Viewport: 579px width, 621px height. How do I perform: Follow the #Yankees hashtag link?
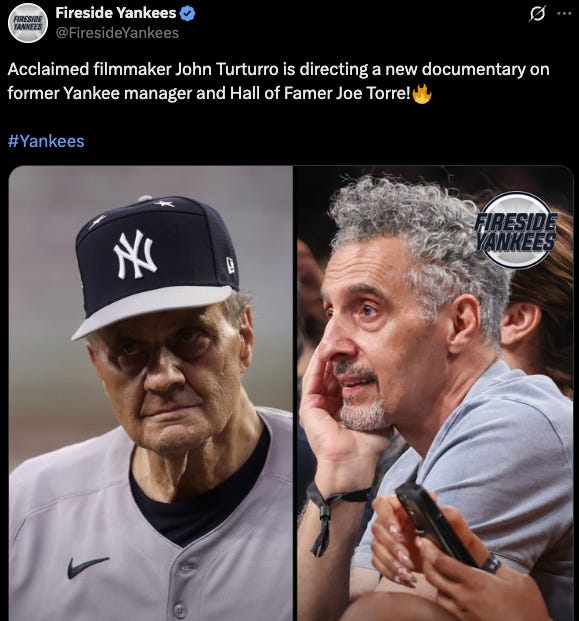[46, 141]
